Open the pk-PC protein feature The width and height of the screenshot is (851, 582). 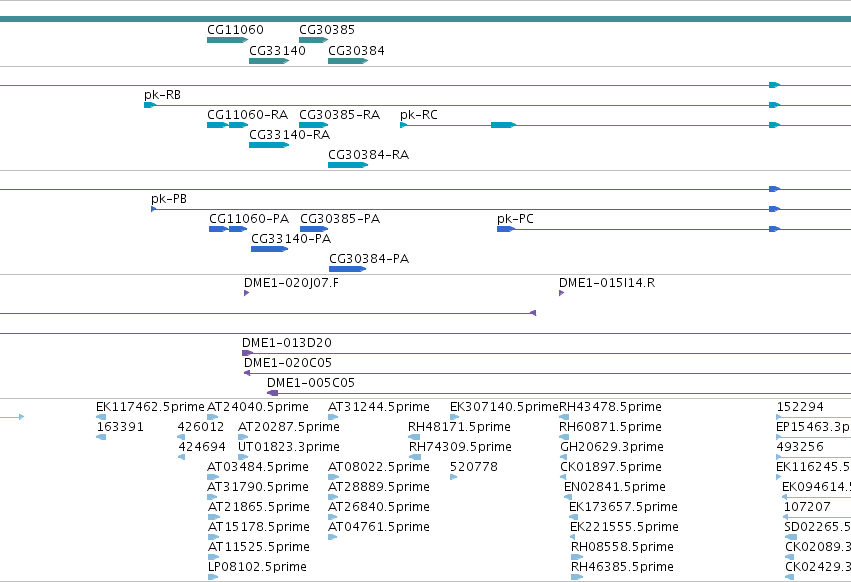pyautogui.click(x=674, y=229)
